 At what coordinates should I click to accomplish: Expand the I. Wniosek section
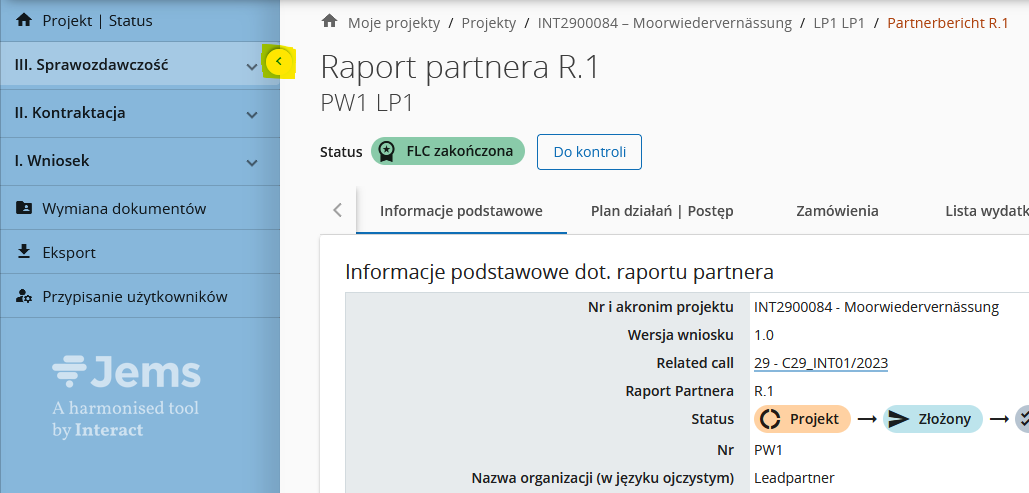tap(252, 162)
